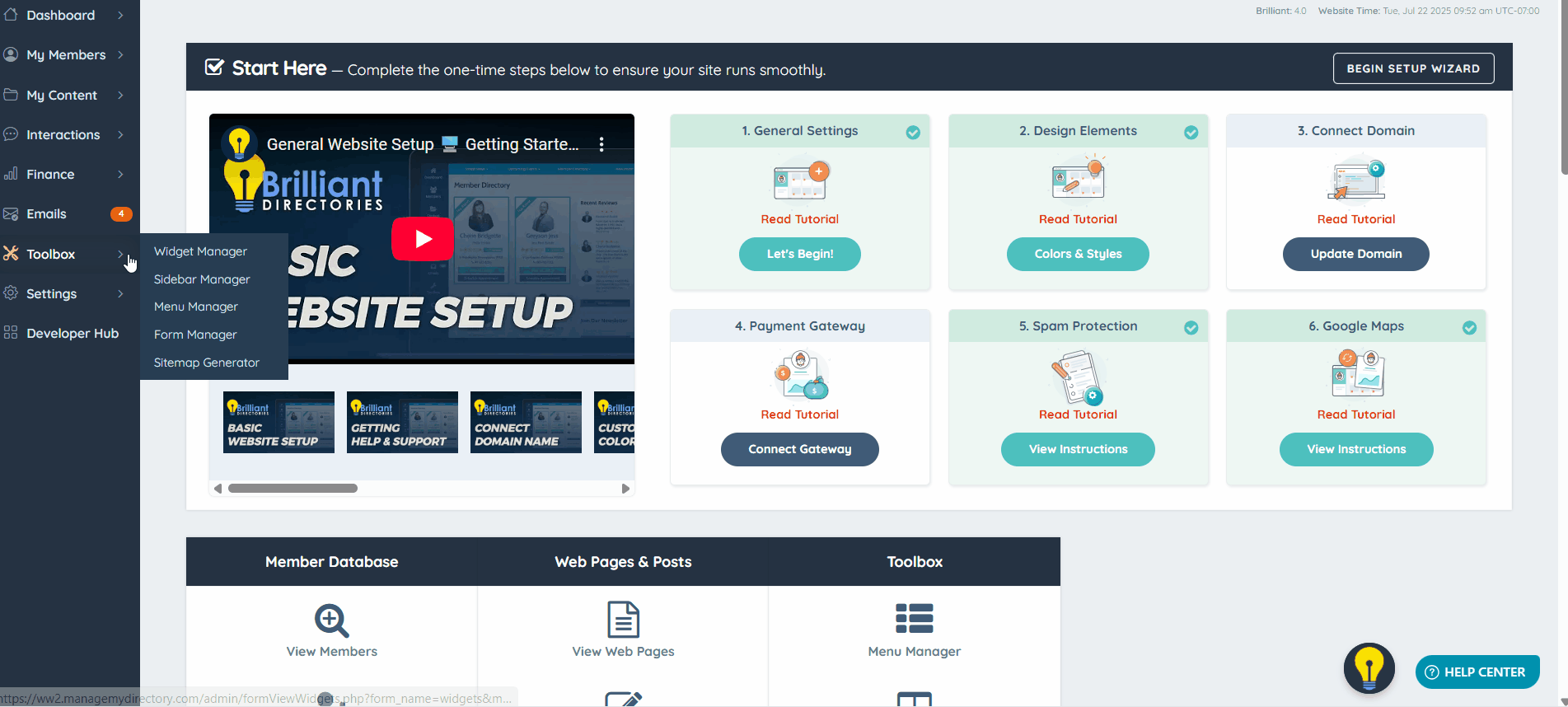Screen dimensions: 1568x707
Task: Expand the My Members sidebar arrow
Action: click(120, 54)
